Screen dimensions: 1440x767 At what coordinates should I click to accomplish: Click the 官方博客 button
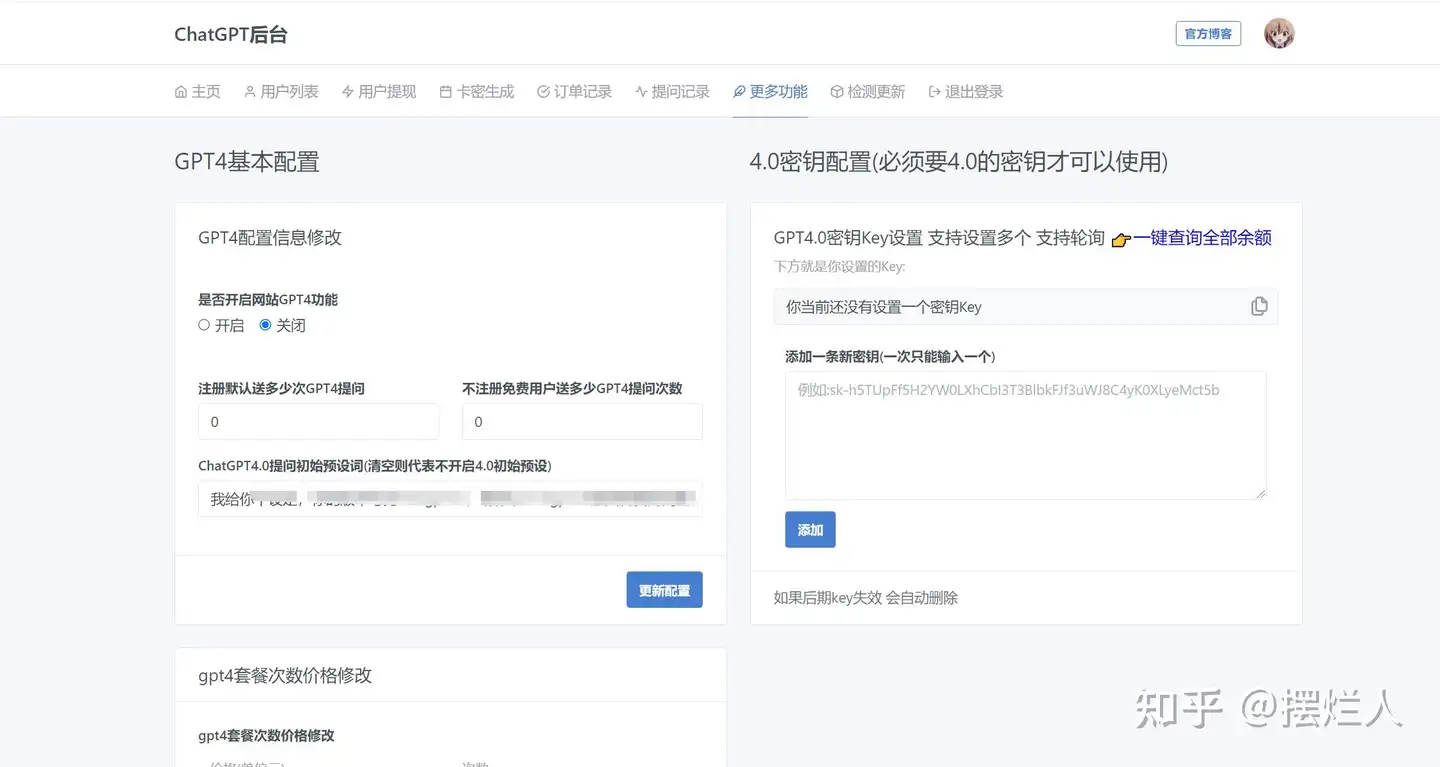1208,34
